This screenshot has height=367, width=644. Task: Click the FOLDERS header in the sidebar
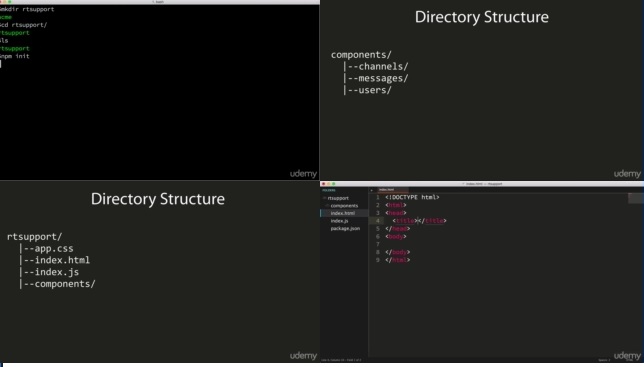click(329, 190)
